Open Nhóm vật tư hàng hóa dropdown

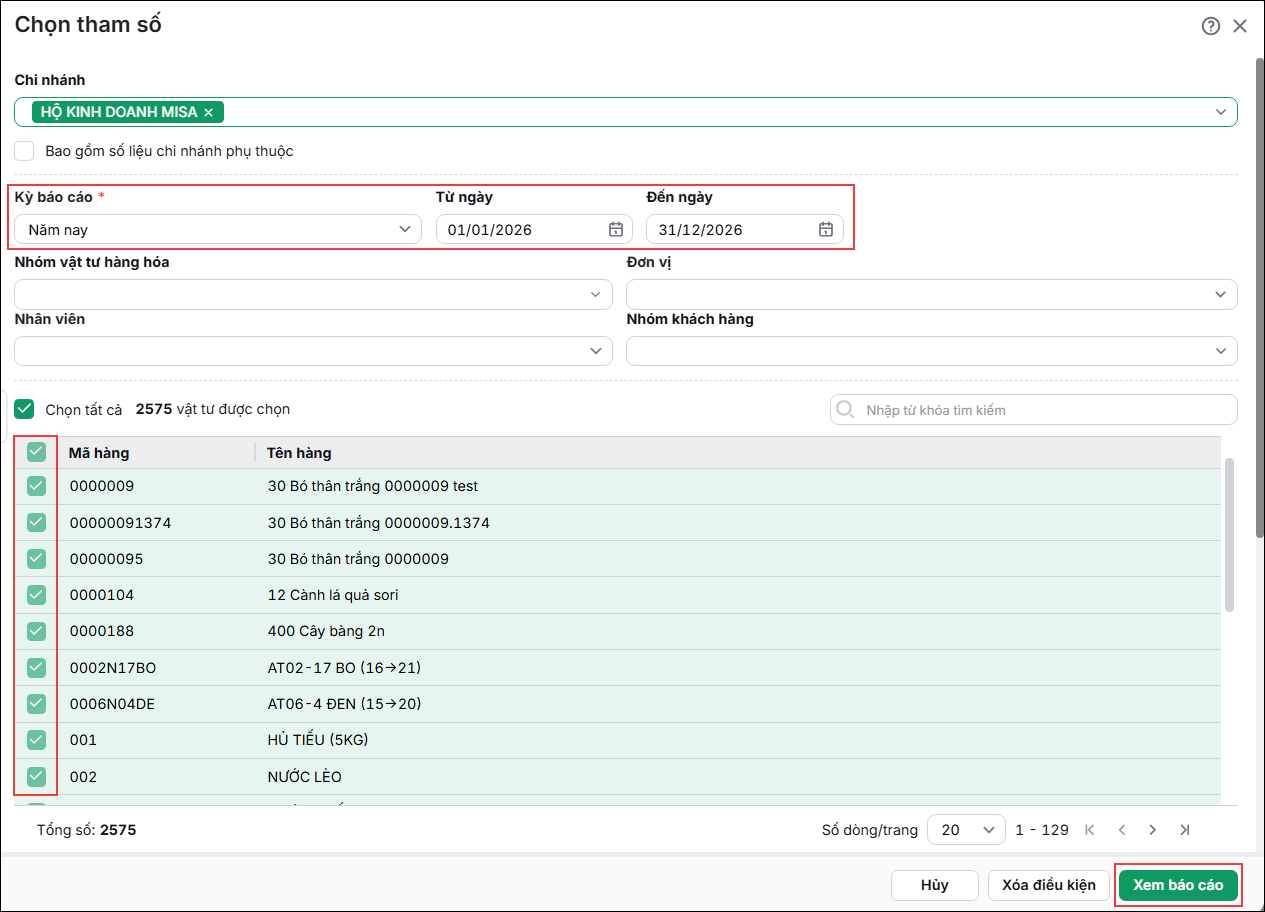(x=313, y=294)
